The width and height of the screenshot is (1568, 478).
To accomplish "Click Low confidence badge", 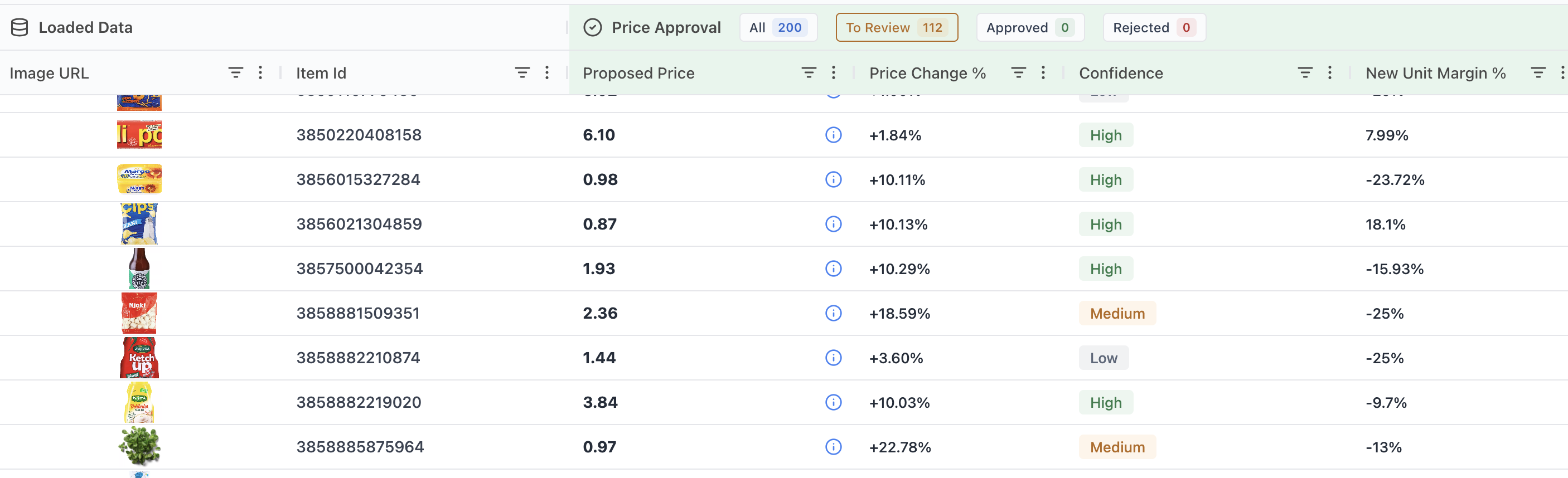I will tap(1104, 358).
